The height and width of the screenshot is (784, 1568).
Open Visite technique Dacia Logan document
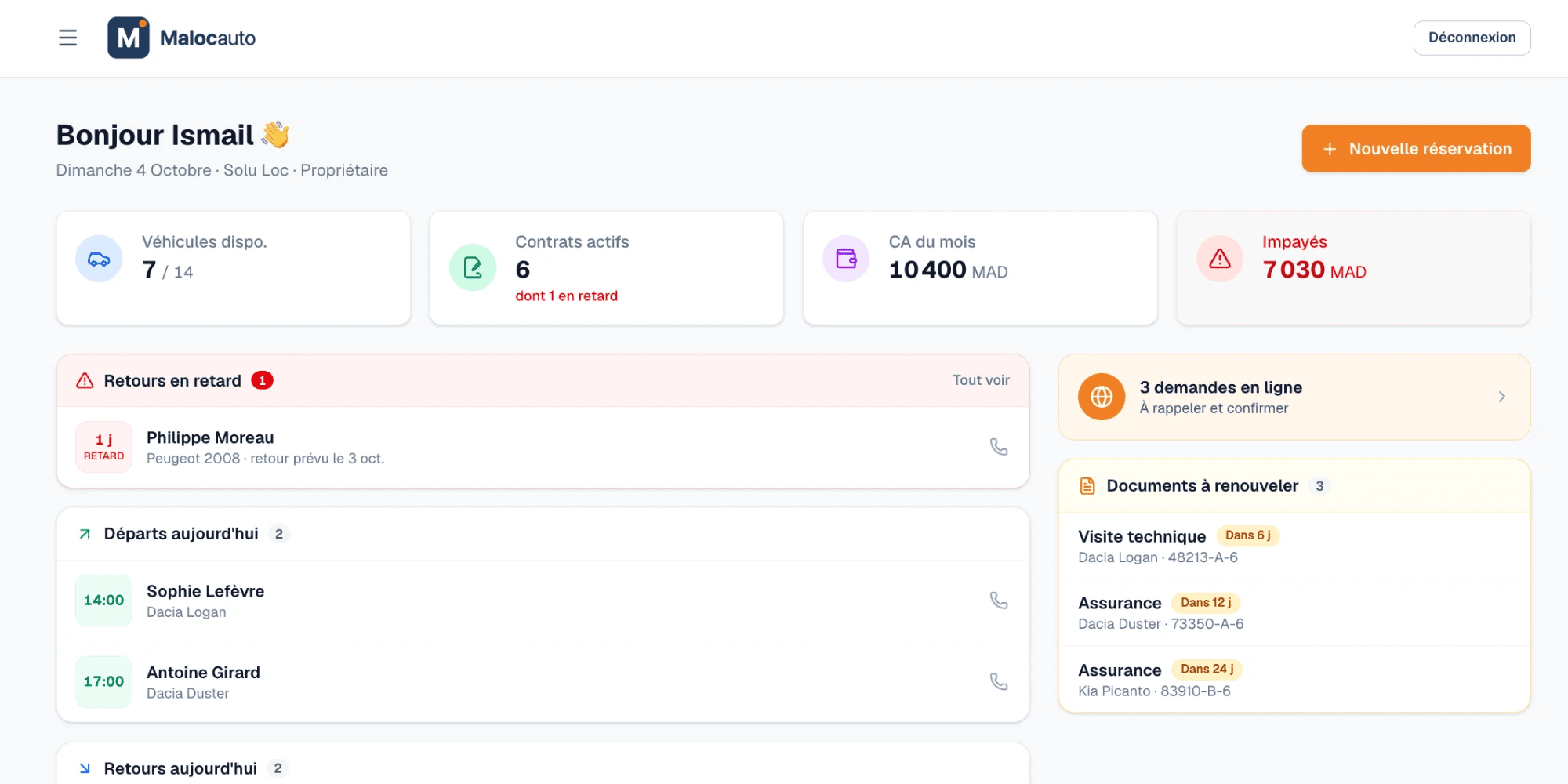click(1294, 546)
